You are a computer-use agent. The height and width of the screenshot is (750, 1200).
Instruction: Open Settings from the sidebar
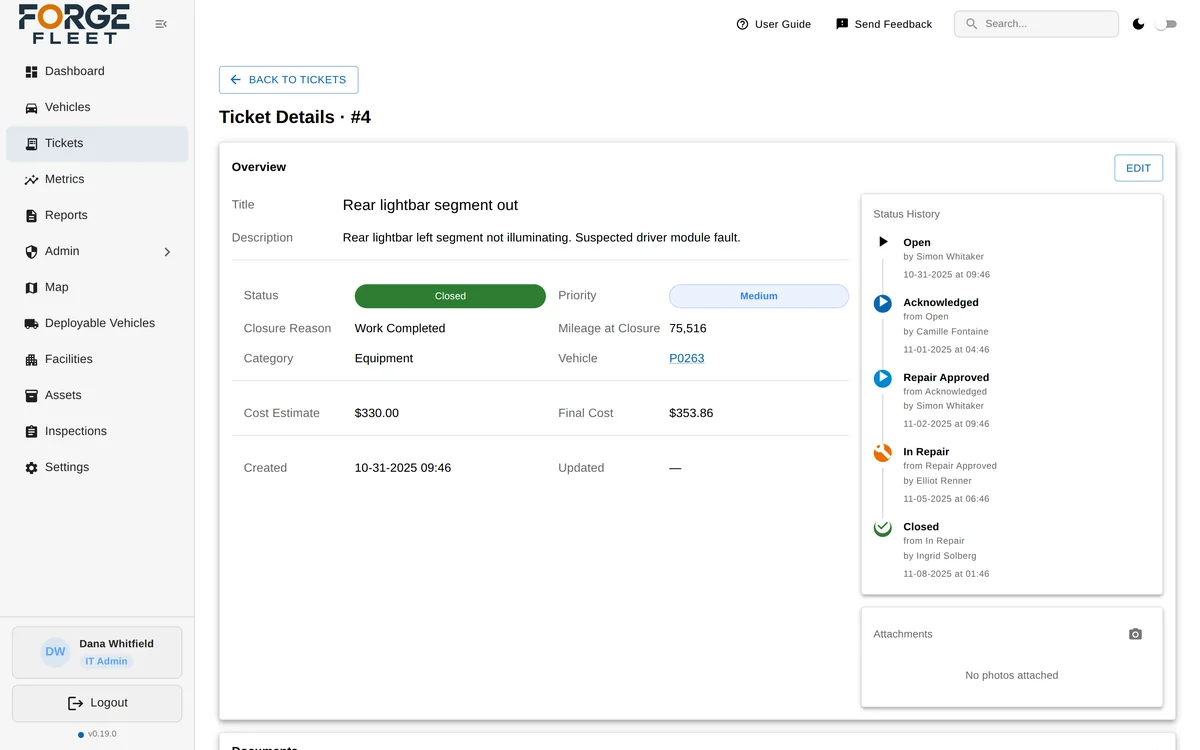[97, 468]
